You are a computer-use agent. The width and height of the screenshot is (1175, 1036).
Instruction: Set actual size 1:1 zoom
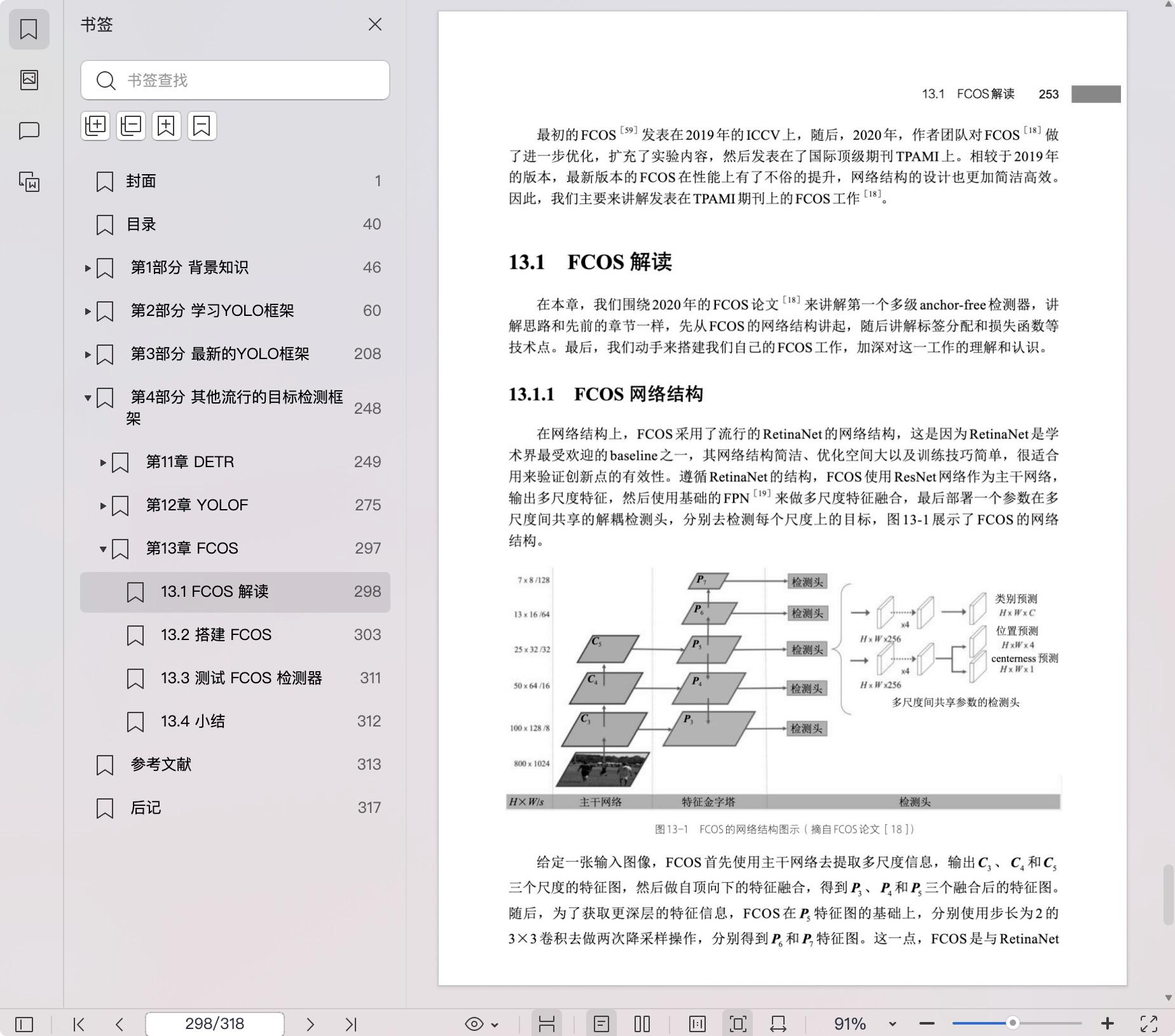(x=697, y=1024)
